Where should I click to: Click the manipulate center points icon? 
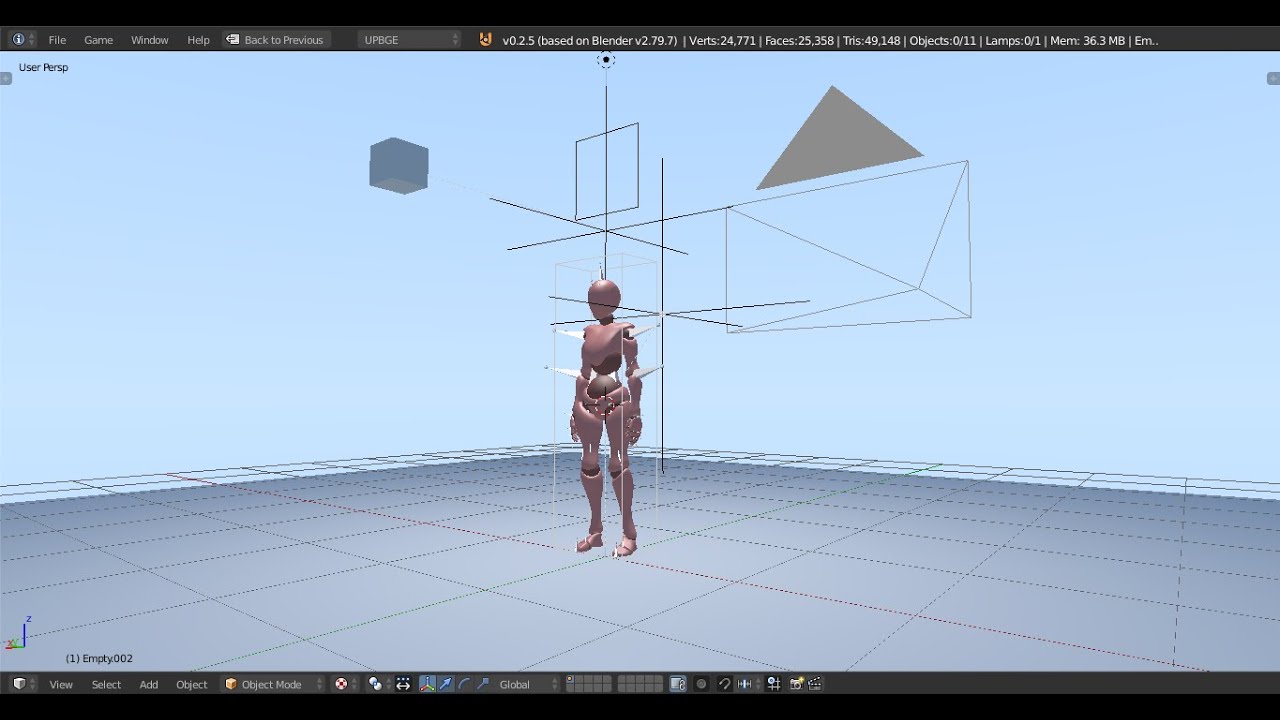[403, 684]
